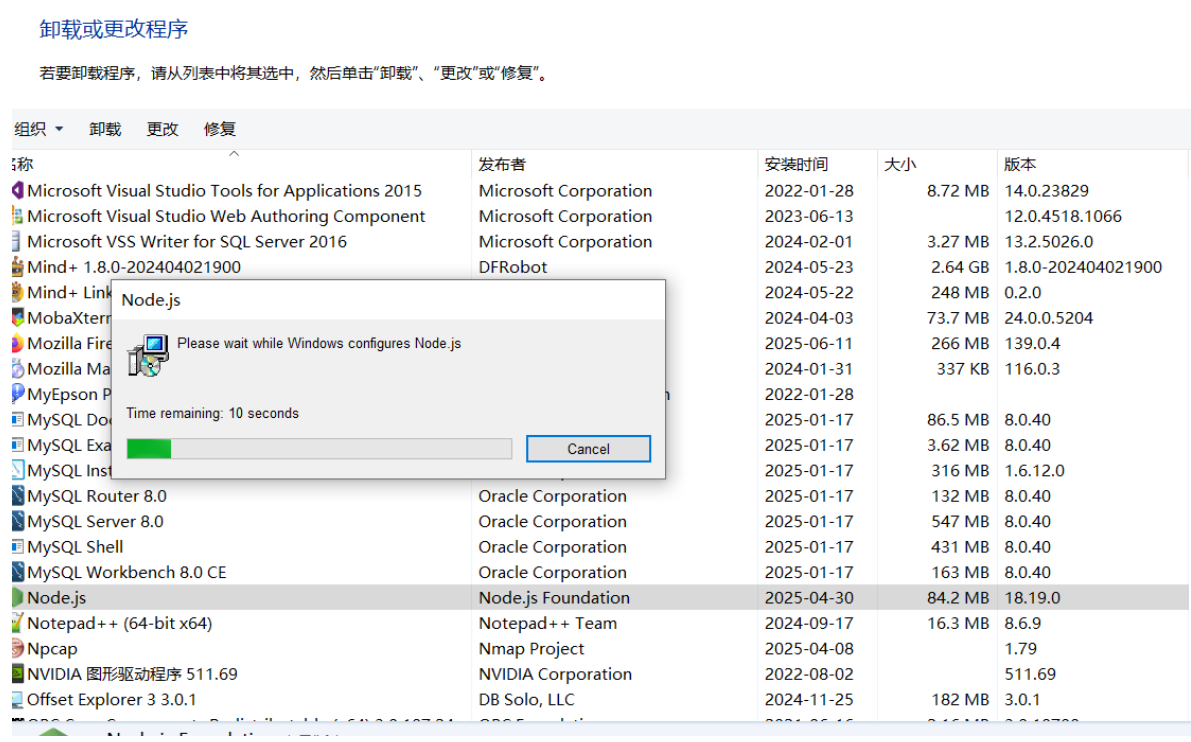Select Microsoft Visual Studio Web Authoring Component row
This screenshot has width=1191, height=742.
[x=600, y=216]
